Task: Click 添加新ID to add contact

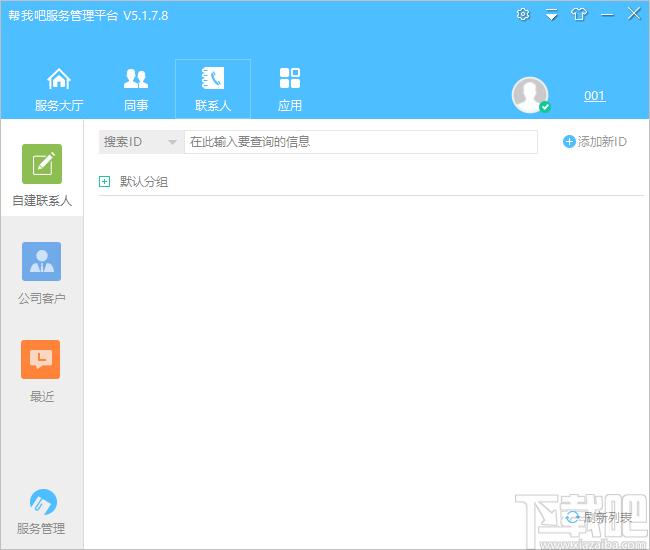Action: (x=594, y=142)
